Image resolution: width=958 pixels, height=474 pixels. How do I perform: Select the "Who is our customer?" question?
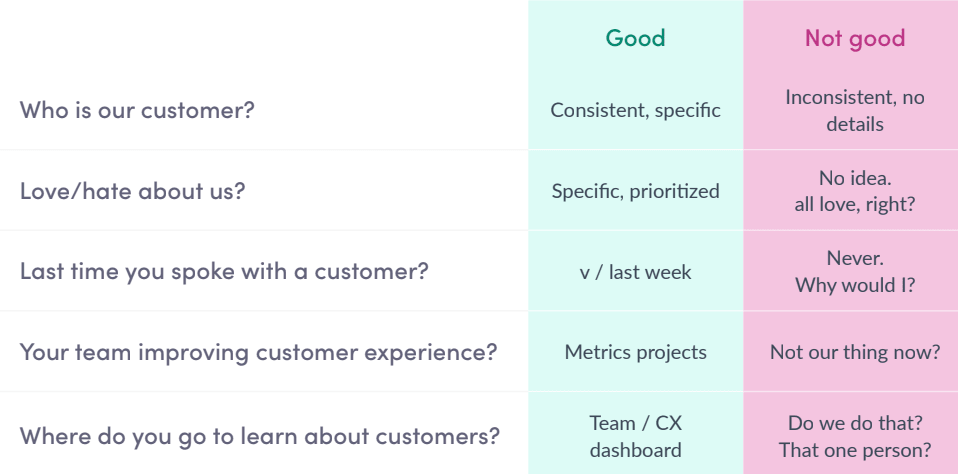pyautogui.click(x=137, y=109)
